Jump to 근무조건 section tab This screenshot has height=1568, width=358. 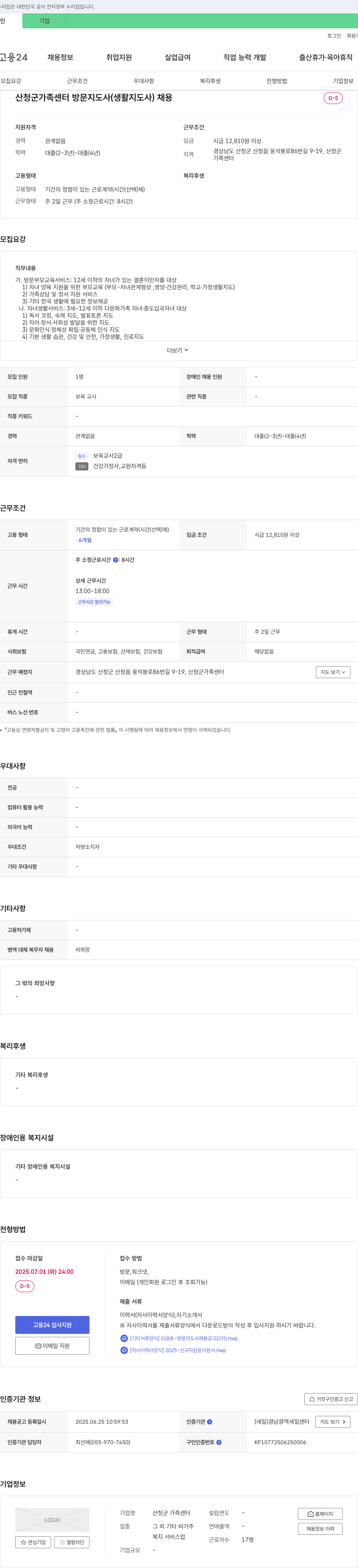tap(77, 81)
